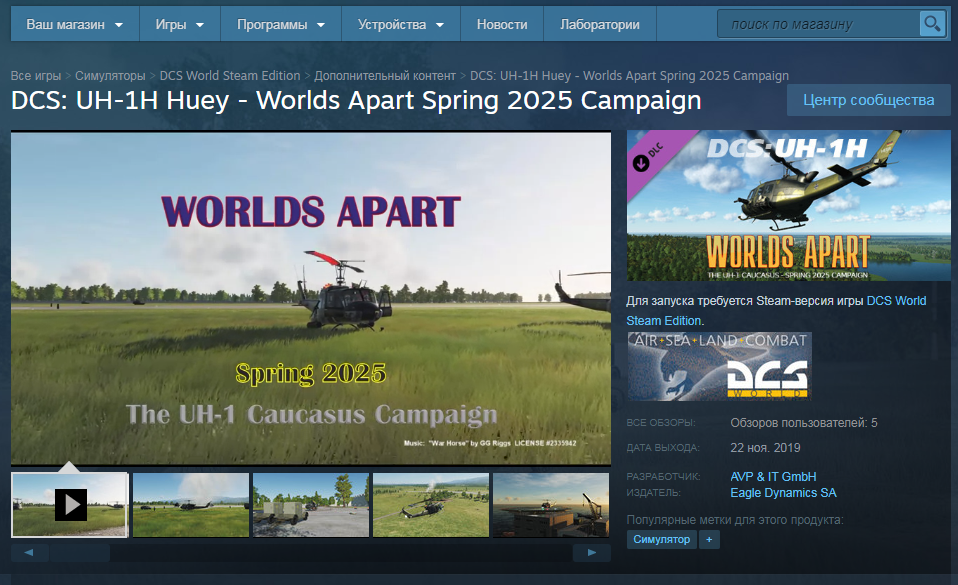Expand the Программы dropdown menu
Image resolution: width=958 pixels, height=585 pixels.
click(x=281, y=24)
